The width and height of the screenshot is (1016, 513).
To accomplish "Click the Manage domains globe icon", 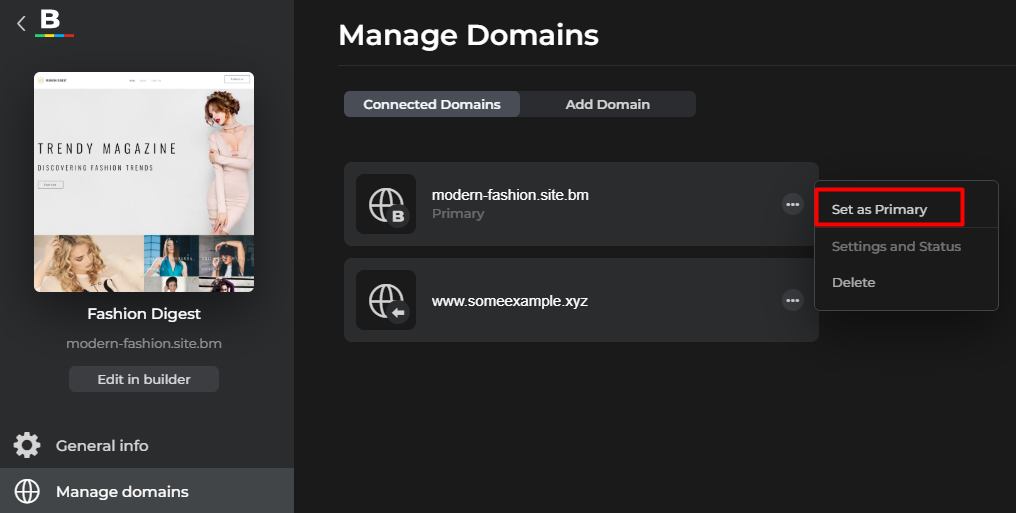I will click(x=27, y=492).
